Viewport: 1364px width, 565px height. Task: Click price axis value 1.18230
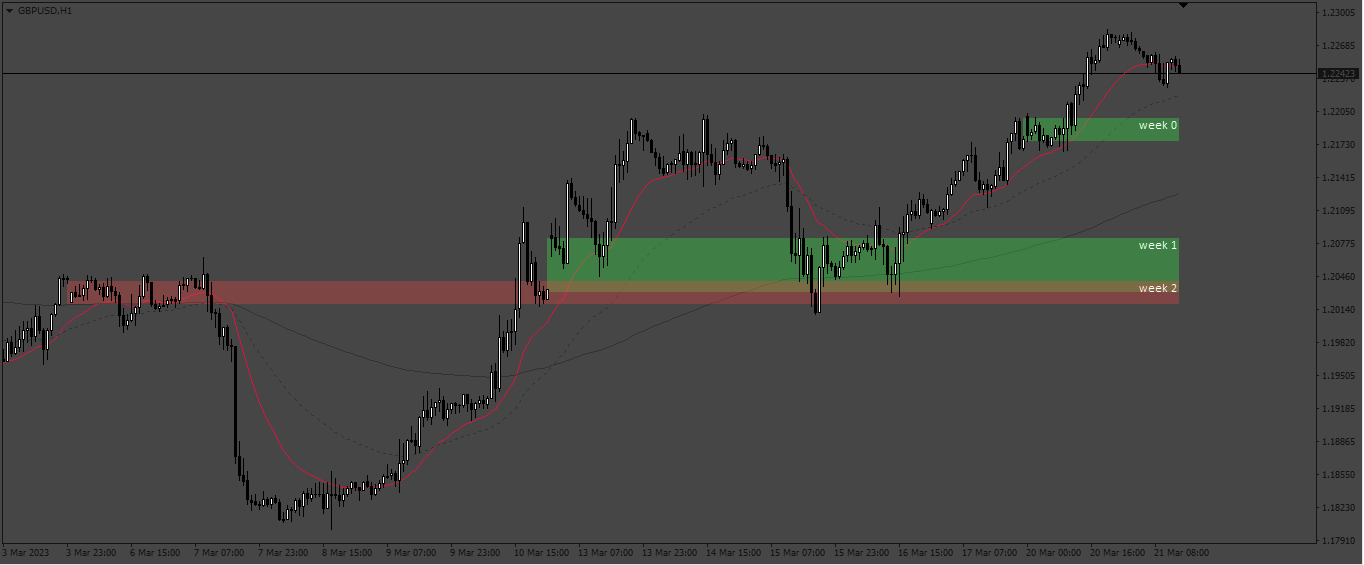1338,507
